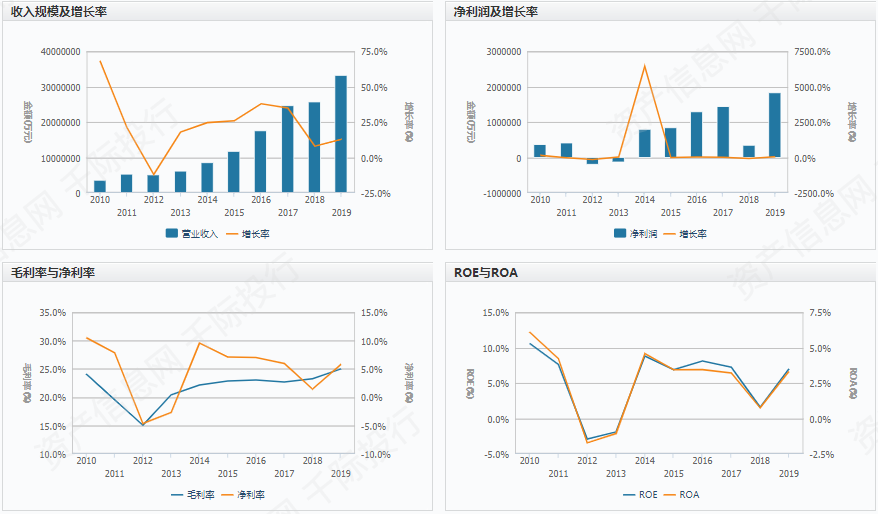Screen dimensions: 878x514
Task: Select the 2017 net profit bar
Action: tap(723, 132)
